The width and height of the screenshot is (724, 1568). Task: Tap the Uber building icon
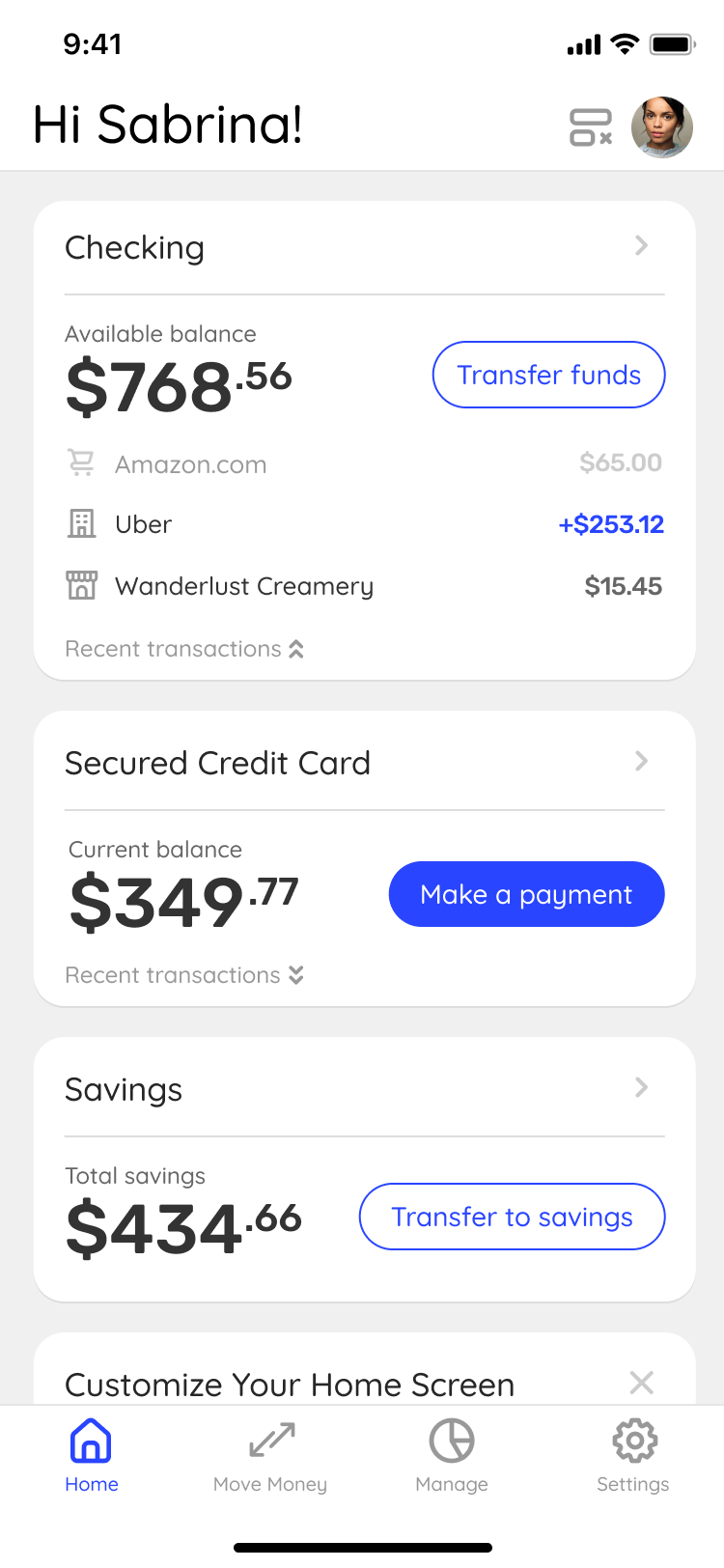82,524
